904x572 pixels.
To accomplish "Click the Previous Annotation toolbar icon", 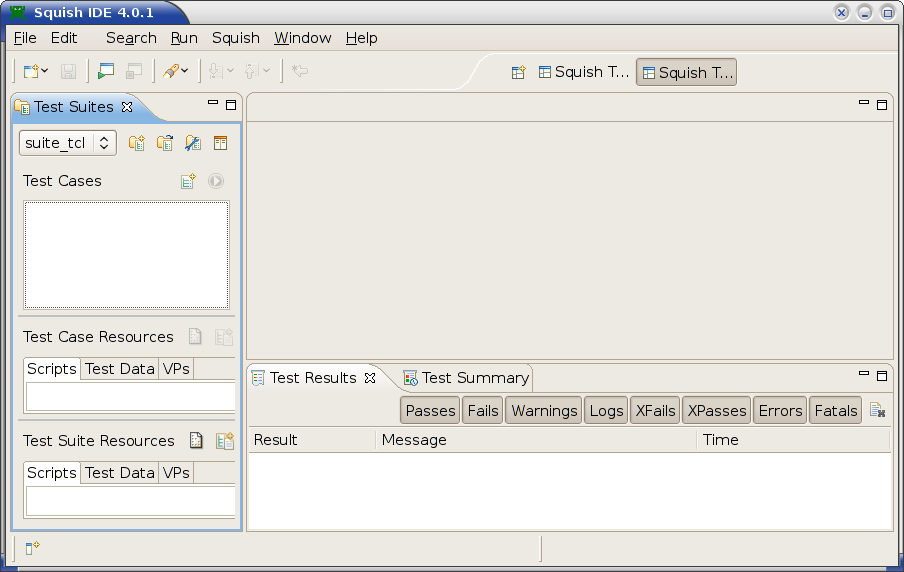I will 251,71.
